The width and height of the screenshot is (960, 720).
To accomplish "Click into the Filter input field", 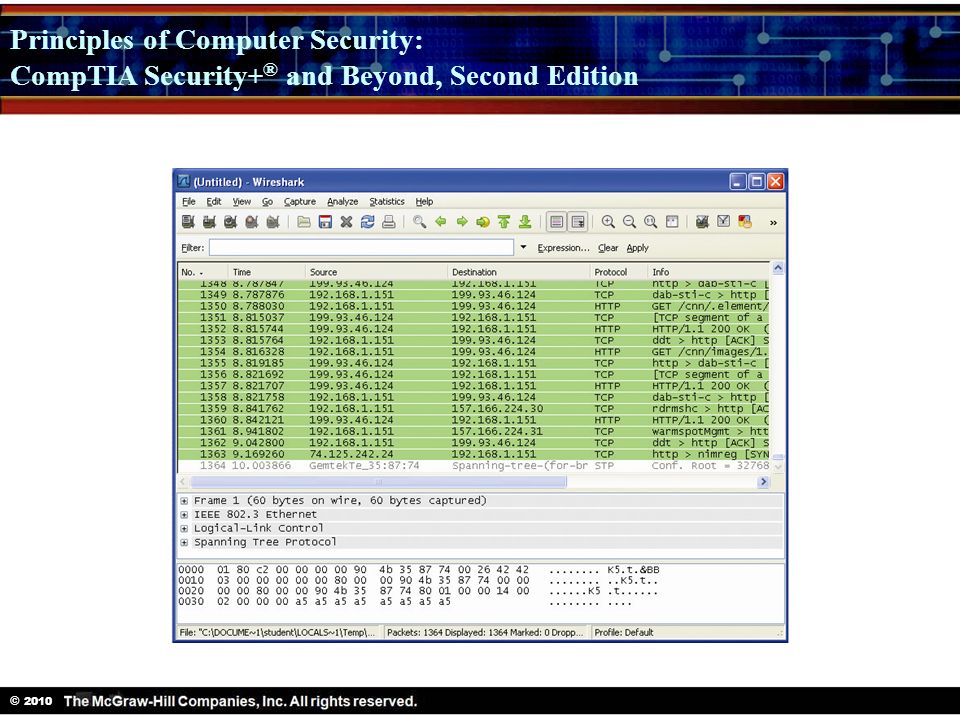I will (x=361, y=247).
